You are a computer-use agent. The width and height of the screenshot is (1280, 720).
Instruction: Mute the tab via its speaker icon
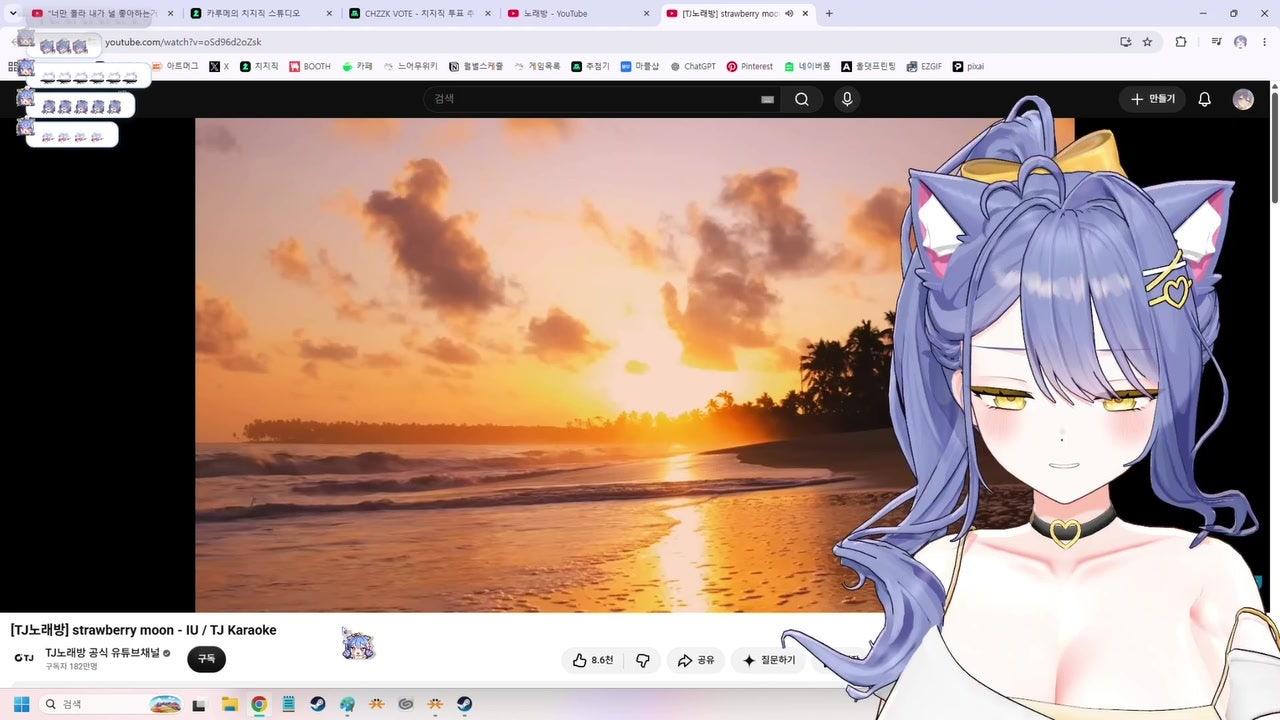click(789, 13)
